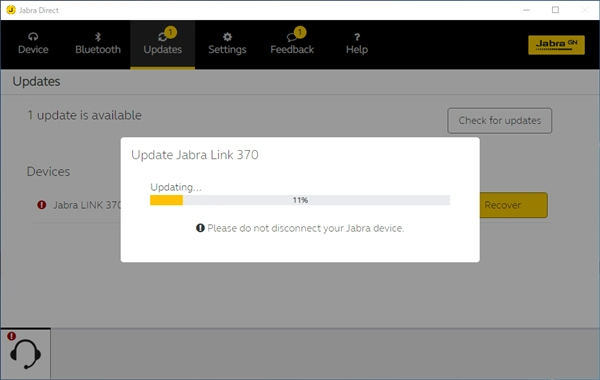The width and height of the screenshot is (600, 380).
Task: Maximize the Jabra Direct window
Action: (555, 10)
